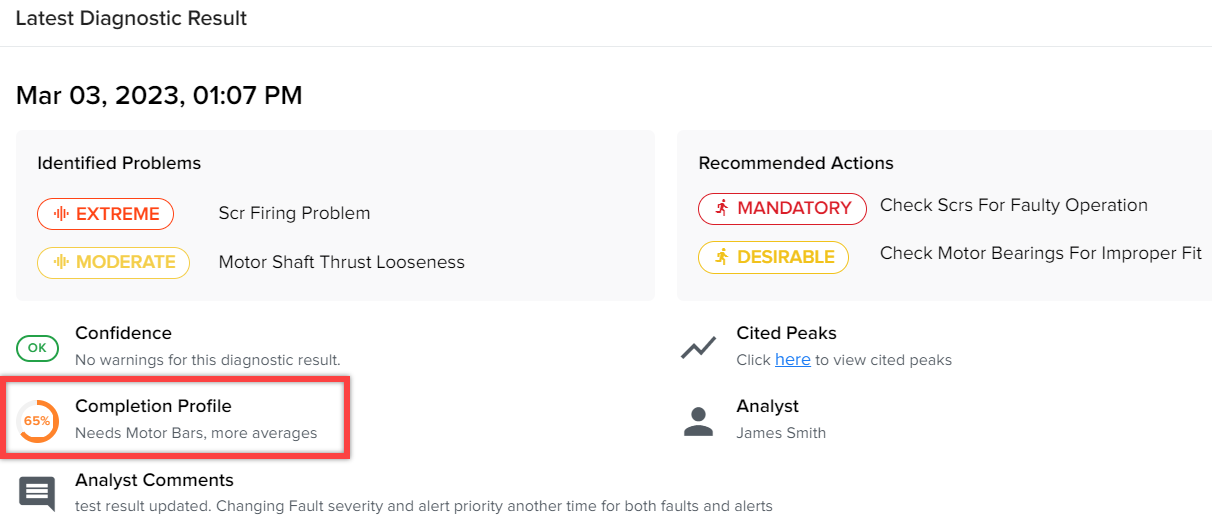Click the DESIRABLE action priority badge
The width and height of the screenshot is (1212, 525).
point(773,257)
